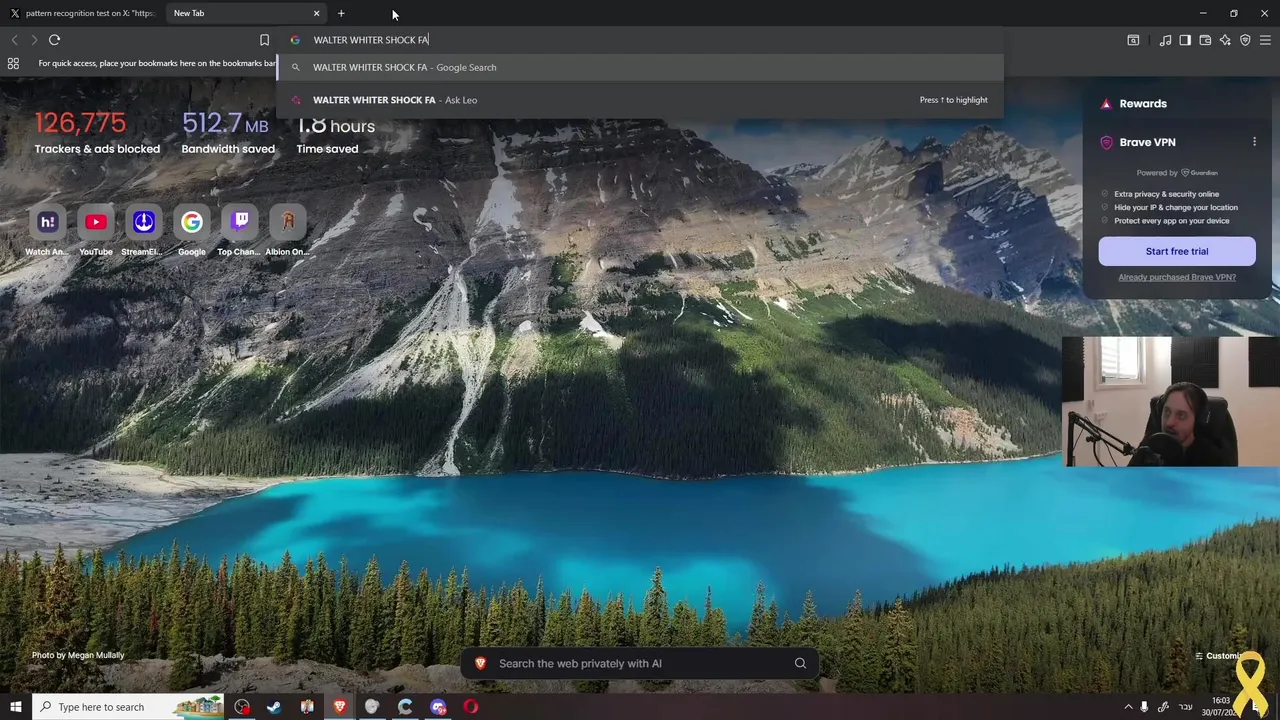The height and width of the screenshot is (720, 1280).
Task: Follow Already purchased Brave VPN link
Action: tap(1177, 277)
